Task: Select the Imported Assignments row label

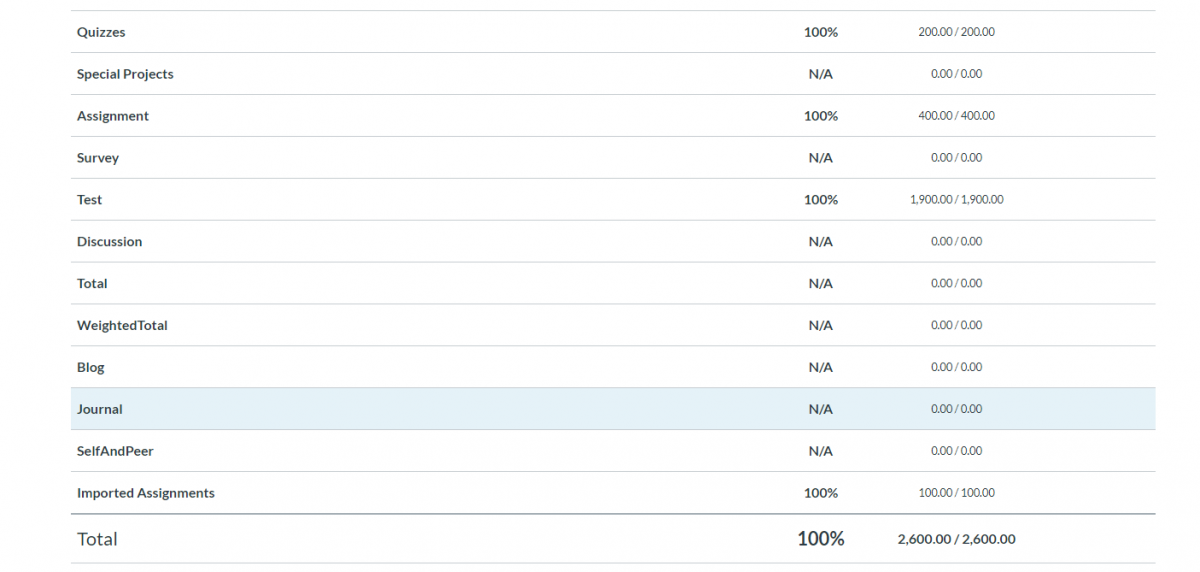Action: [x=146, y=493]
